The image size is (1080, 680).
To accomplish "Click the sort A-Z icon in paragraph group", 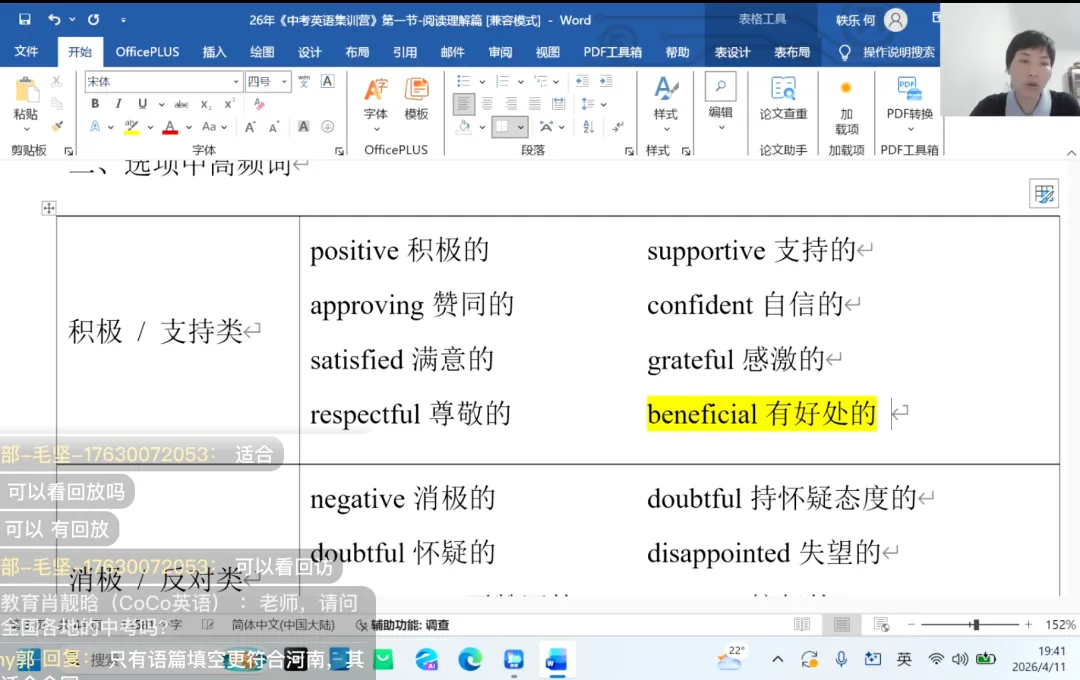I will 587,127.
